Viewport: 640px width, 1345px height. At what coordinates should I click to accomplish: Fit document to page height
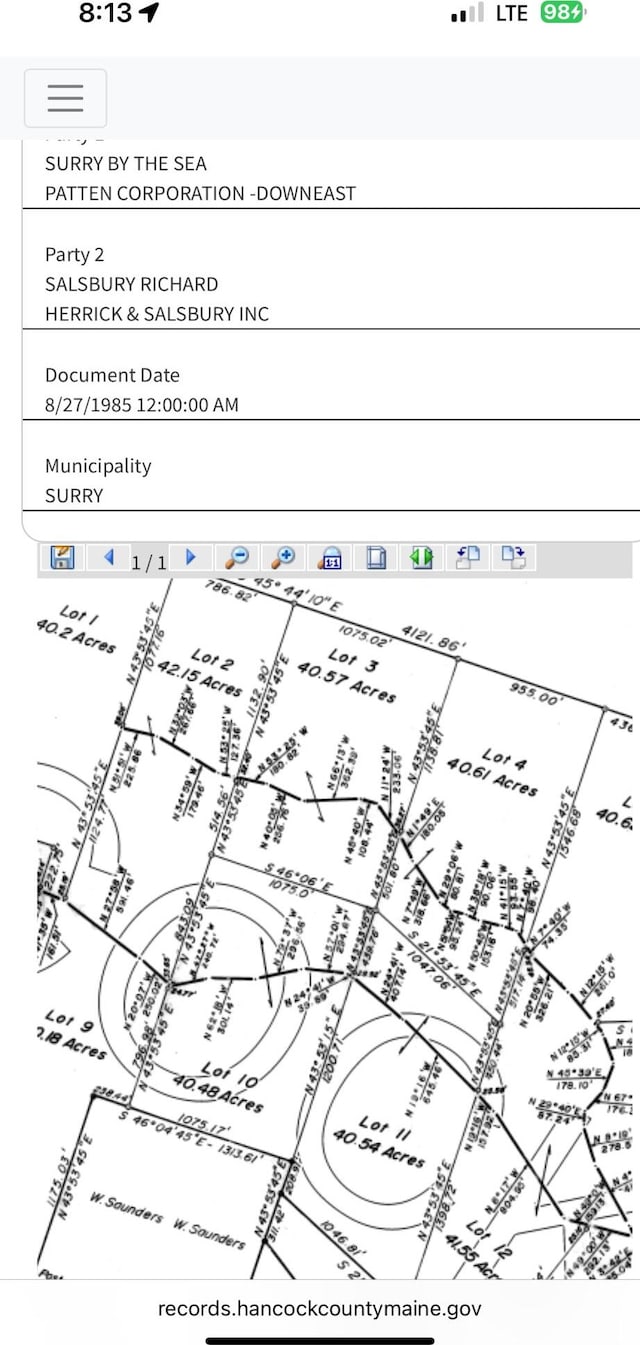point(376,558)
